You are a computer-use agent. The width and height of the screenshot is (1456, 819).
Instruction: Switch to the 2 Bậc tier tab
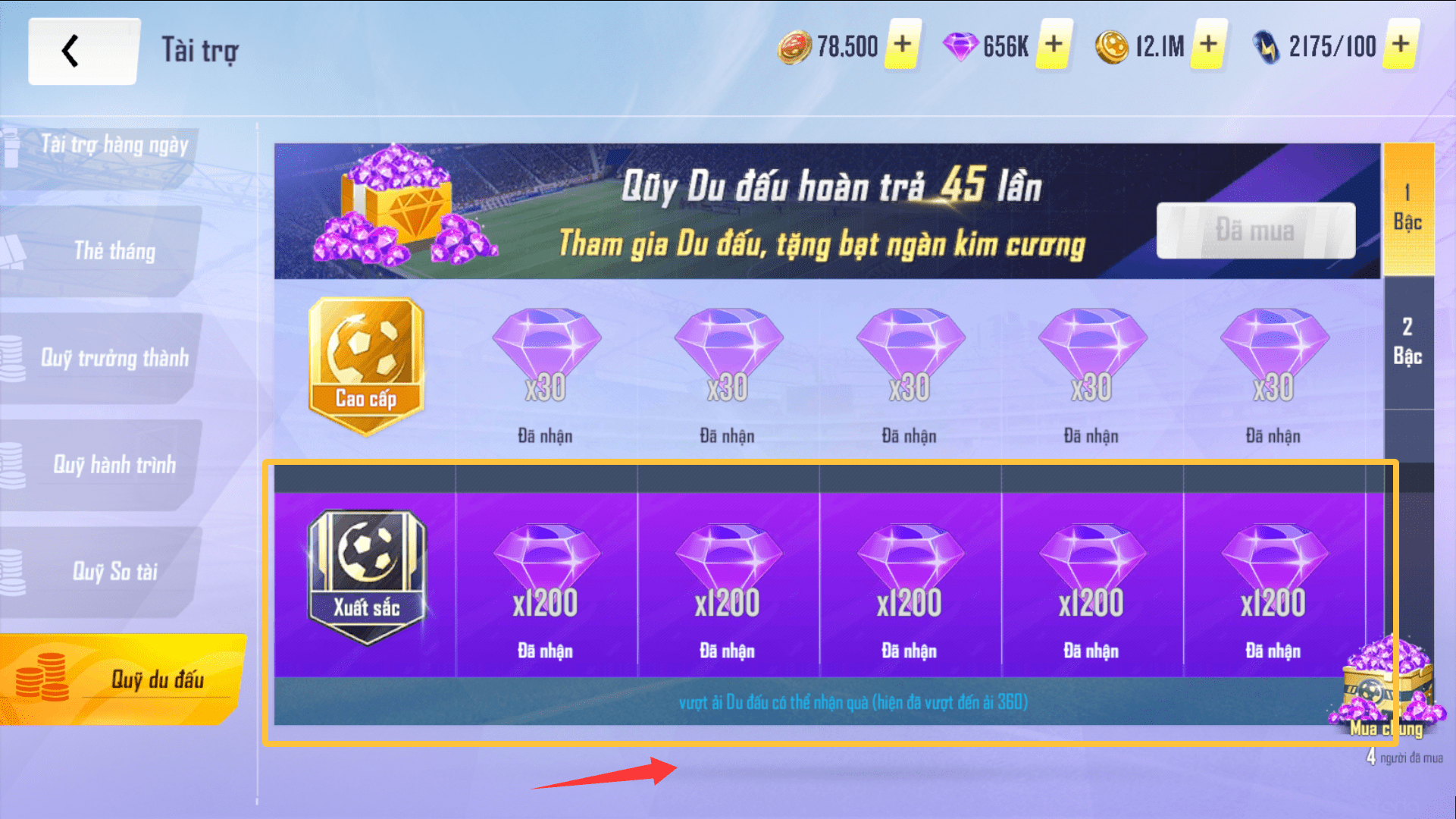tap(1408, 342)
